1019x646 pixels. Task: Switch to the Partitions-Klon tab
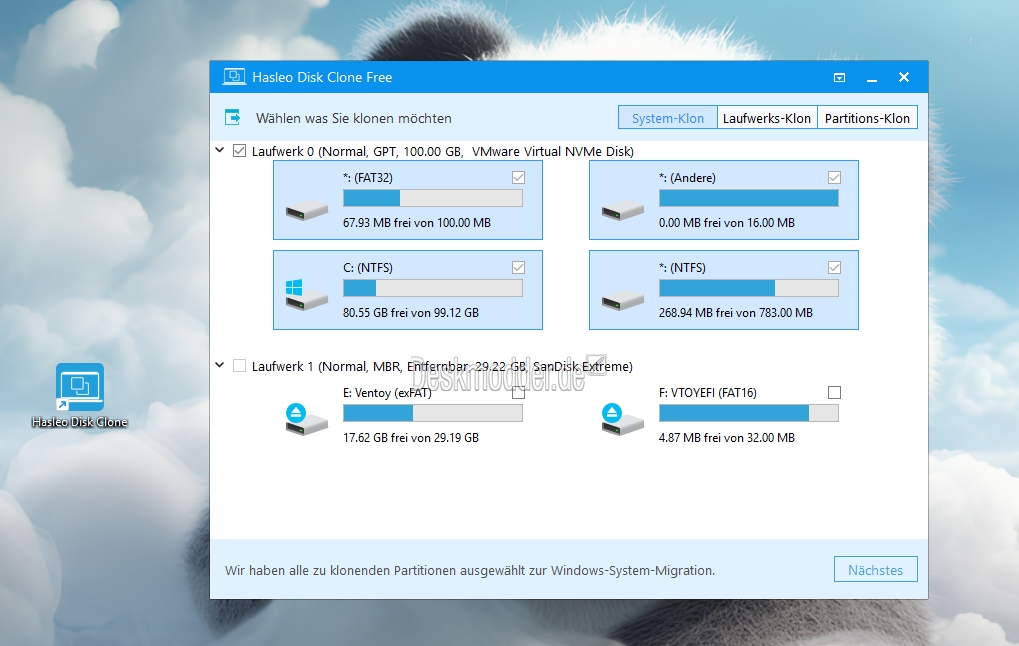(x=867, y=118)
